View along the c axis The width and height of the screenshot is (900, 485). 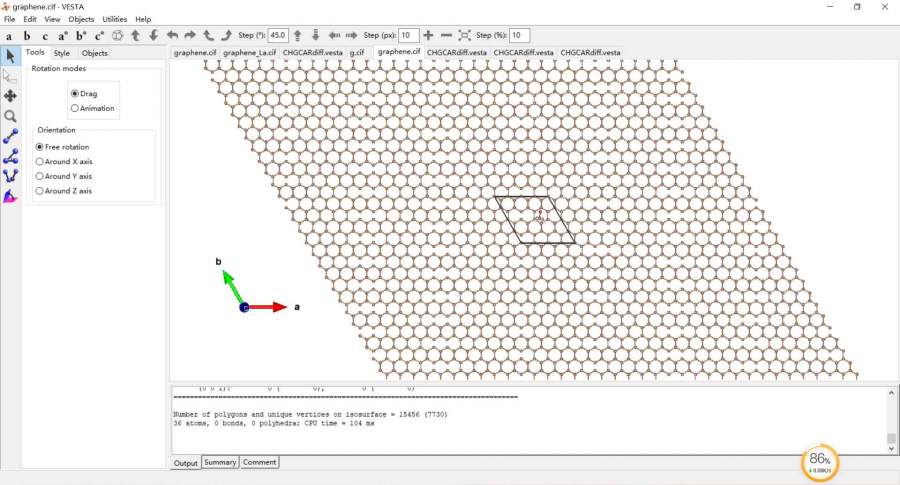click(x=45, y=35)
